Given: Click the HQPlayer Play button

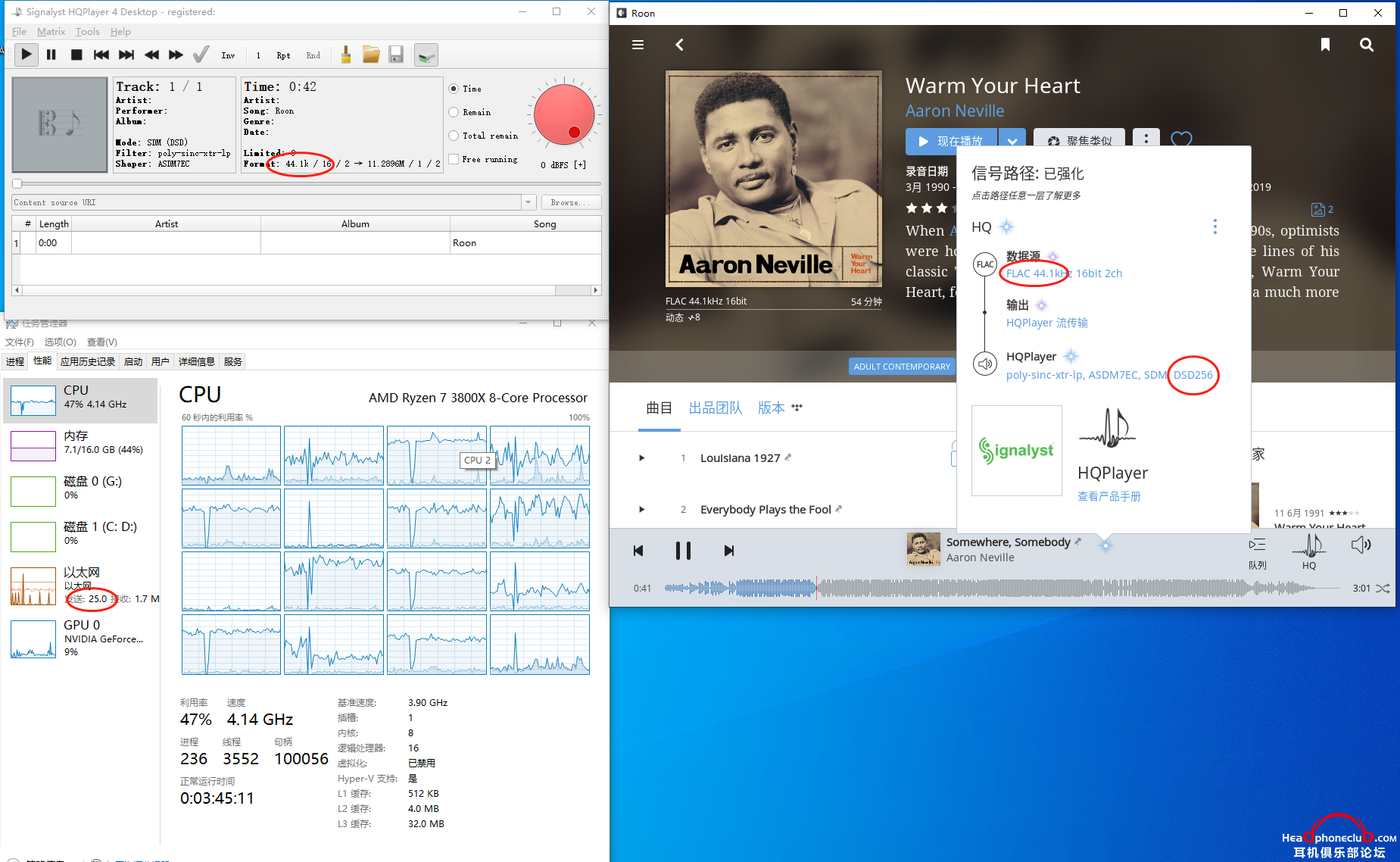Looking at the screenshot, I should pyautogui.click(x=27, y=55).
